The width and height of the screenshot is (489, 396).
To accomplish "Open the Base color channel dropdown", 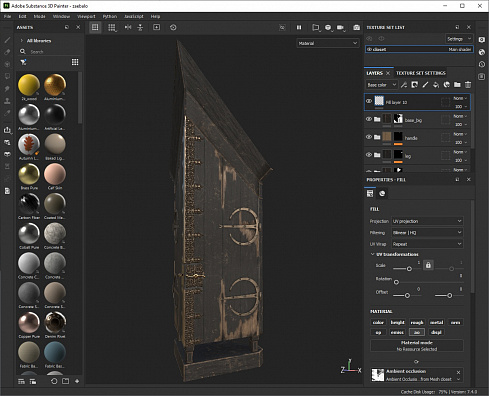I will (382, 85).
